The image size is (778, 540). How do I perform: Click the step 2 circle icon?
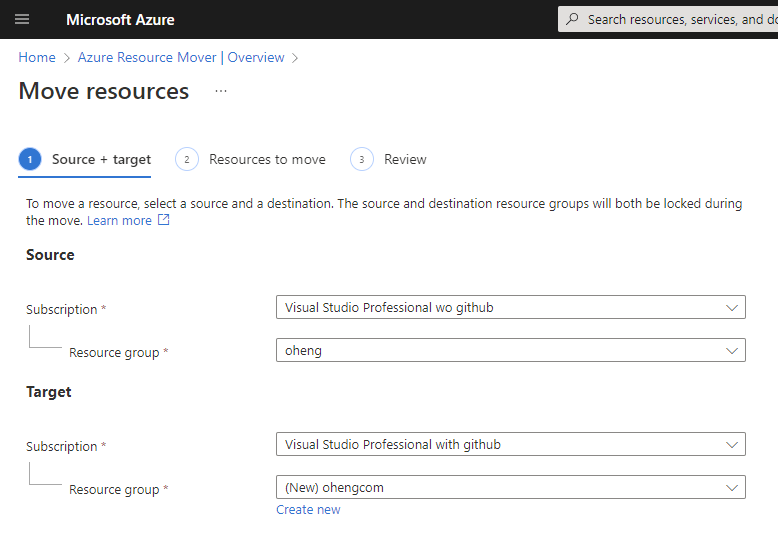[x=186, y=159]
